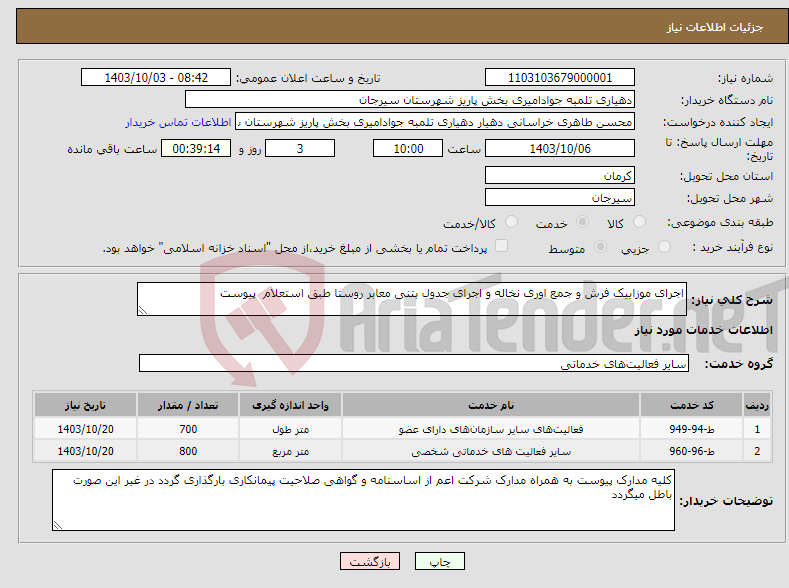Click the واحد اندازه گیری column header
789x588 pixels.
pyautogui.click(x=290, y=405)
